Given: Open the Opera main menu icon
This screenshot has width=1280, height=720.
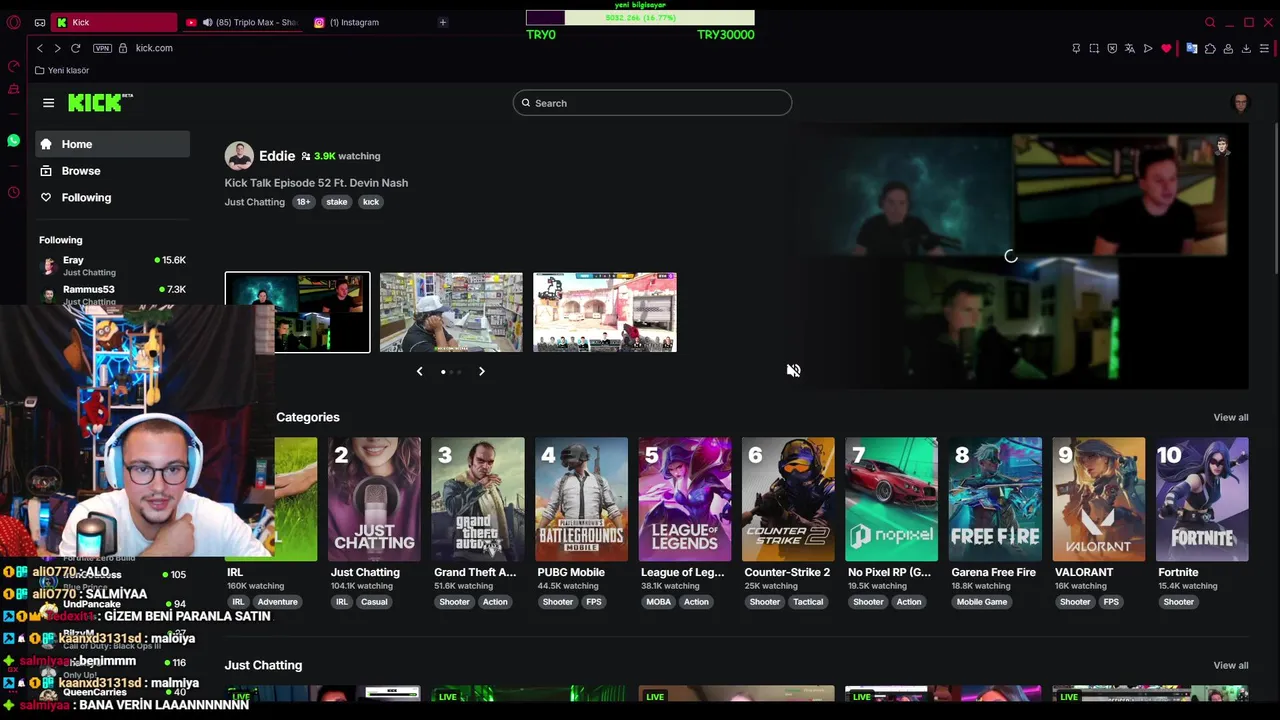Looking at the screenshot, I should (13, 22).
